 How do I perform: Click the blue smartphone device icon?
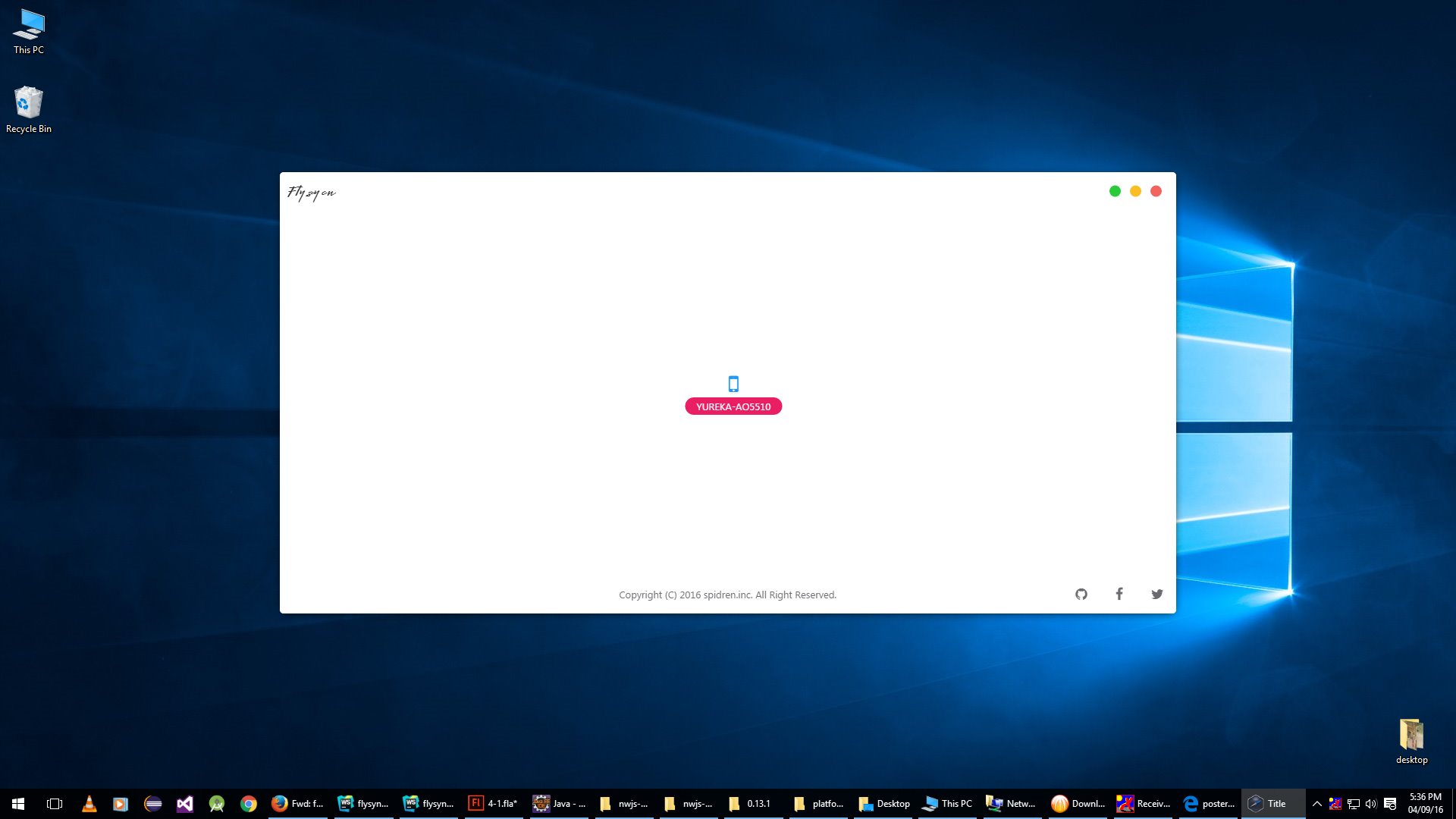point(733,384)
